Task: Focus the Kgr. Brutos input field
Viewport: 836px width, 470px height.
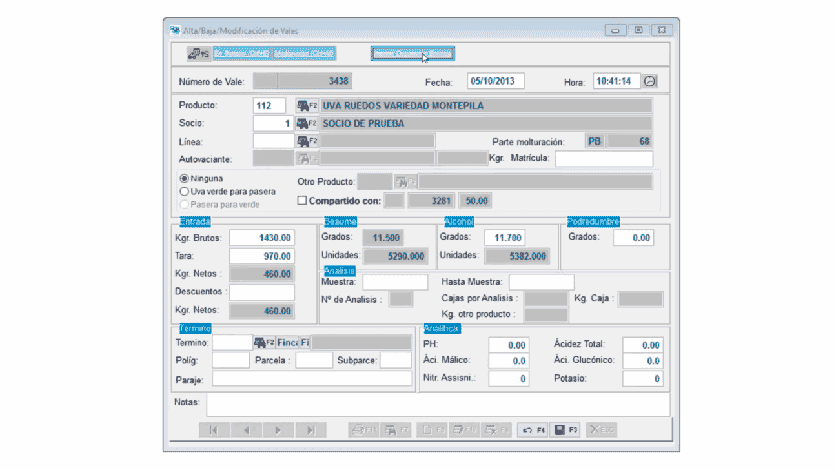Action: (262, 238)
